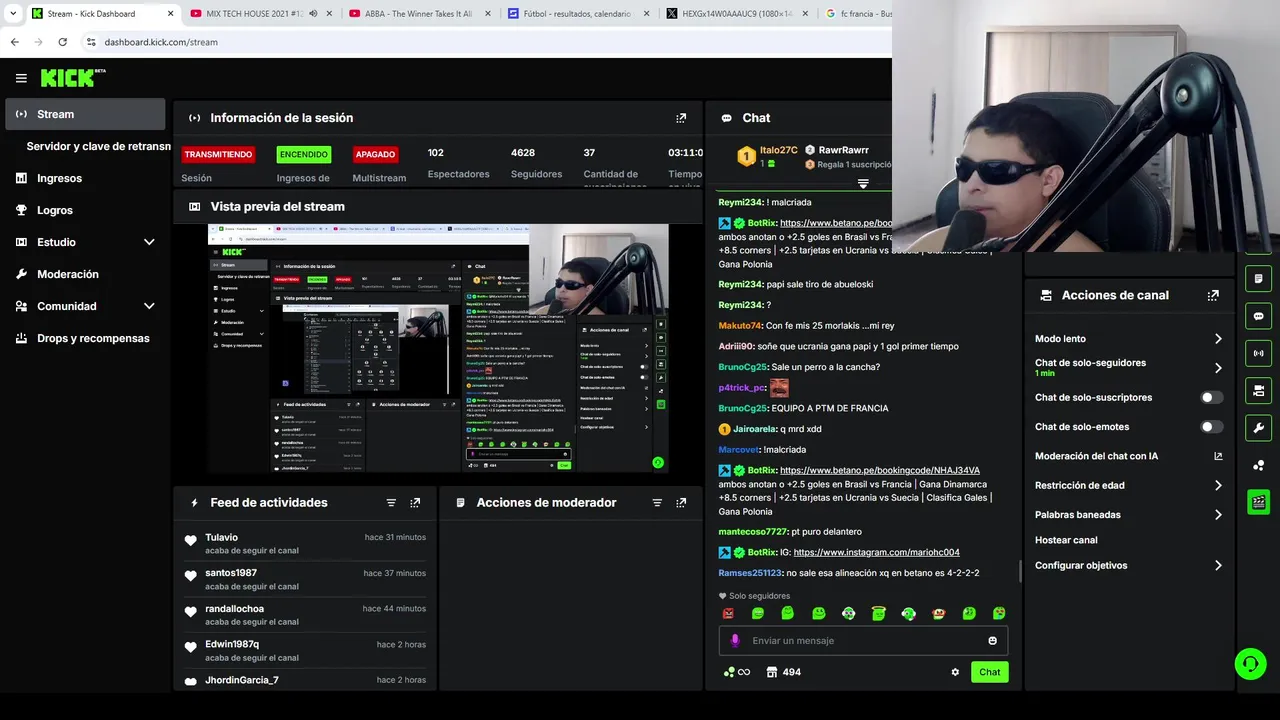
Task: Click the wrench icon in right sidebar
Action: [x=1258, y=428]
